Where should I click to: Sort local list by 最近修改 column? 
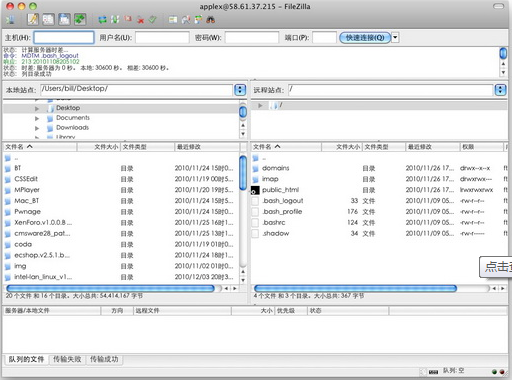[207, 147]
